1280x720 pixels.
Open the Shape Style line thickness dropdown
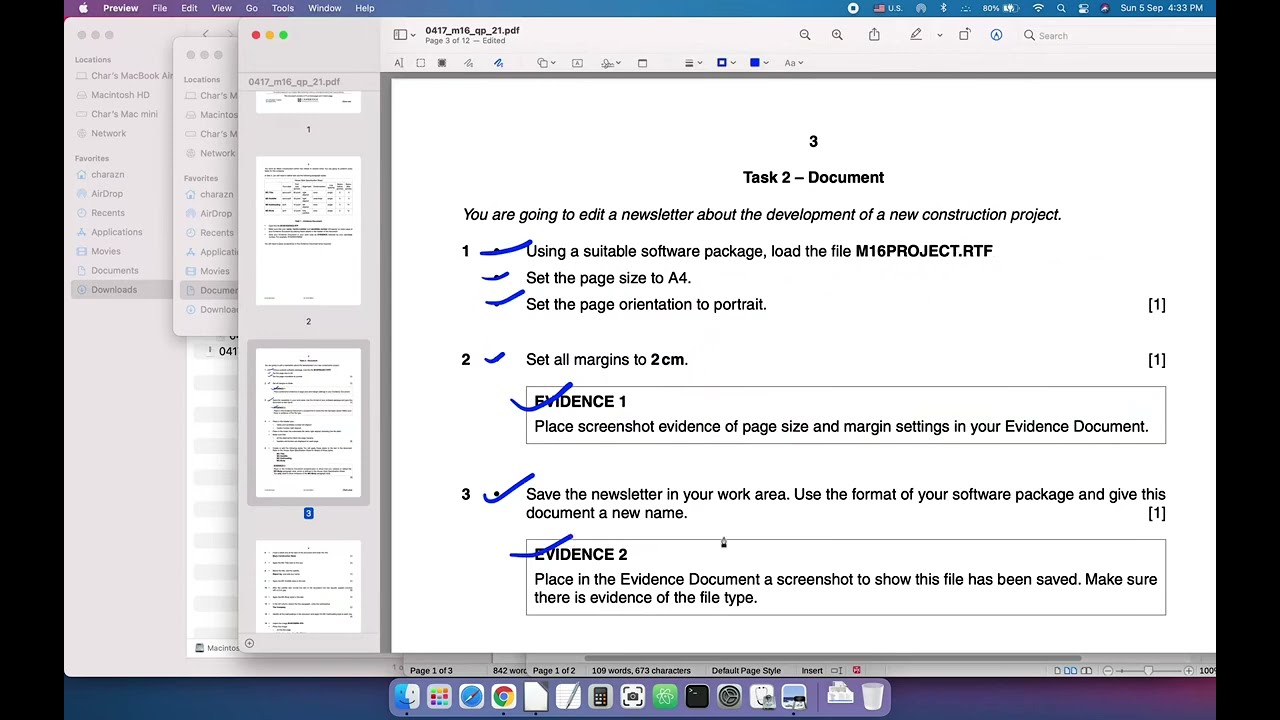[x=691, y=63]
